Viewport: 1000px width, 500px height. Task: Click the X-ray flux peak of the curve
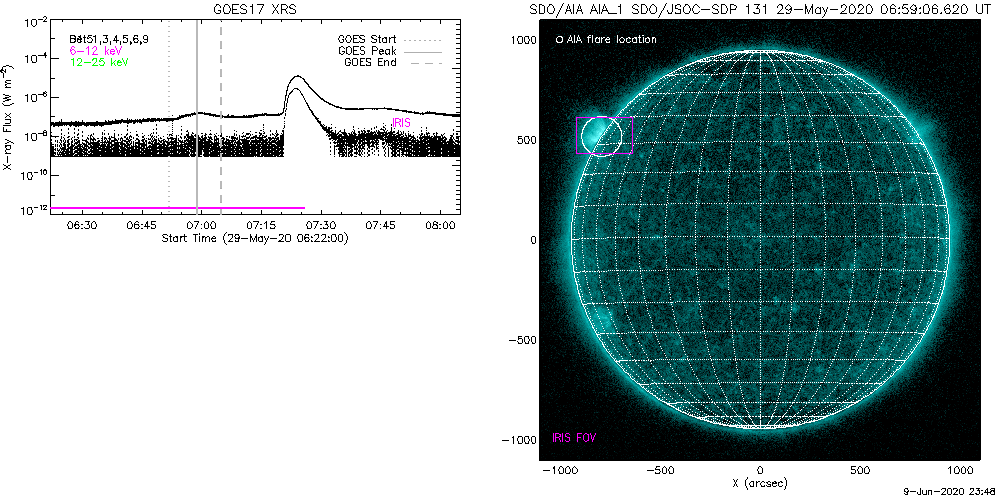pyautogui.click(x=297, y=77)
